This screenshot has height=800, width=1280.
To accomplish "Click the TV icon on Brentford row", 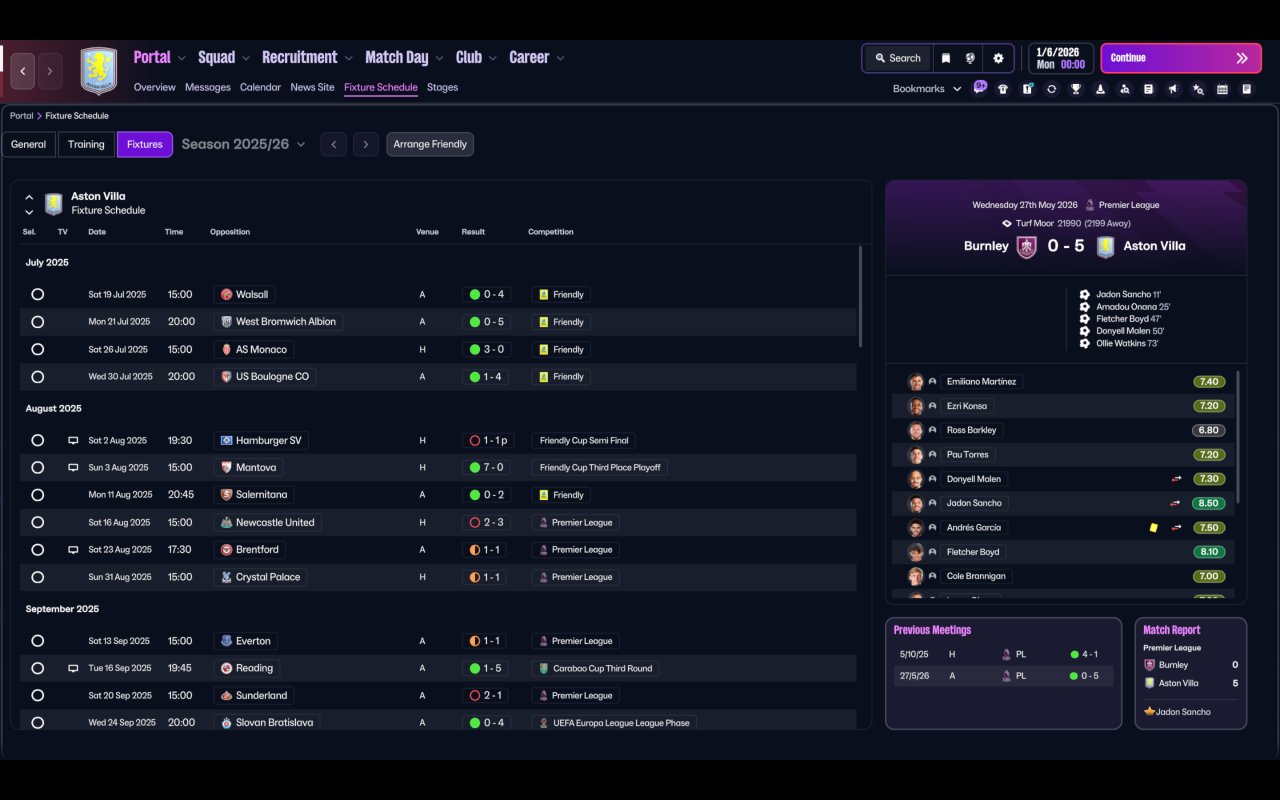I will point(73,550).
